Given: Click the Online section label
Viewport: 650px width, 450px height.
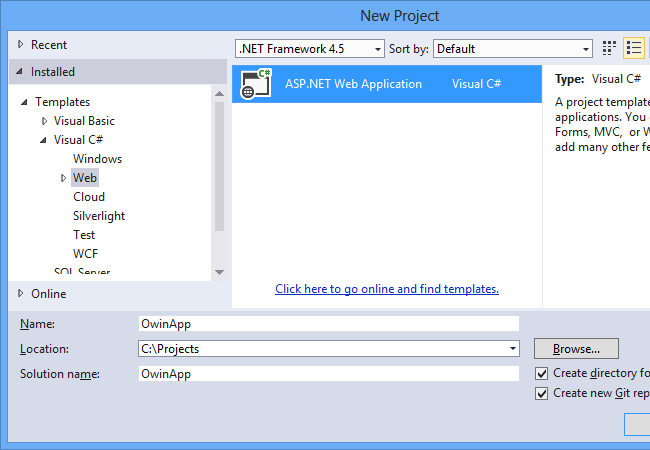Looking at the screenshot, I should pos(49,294).
